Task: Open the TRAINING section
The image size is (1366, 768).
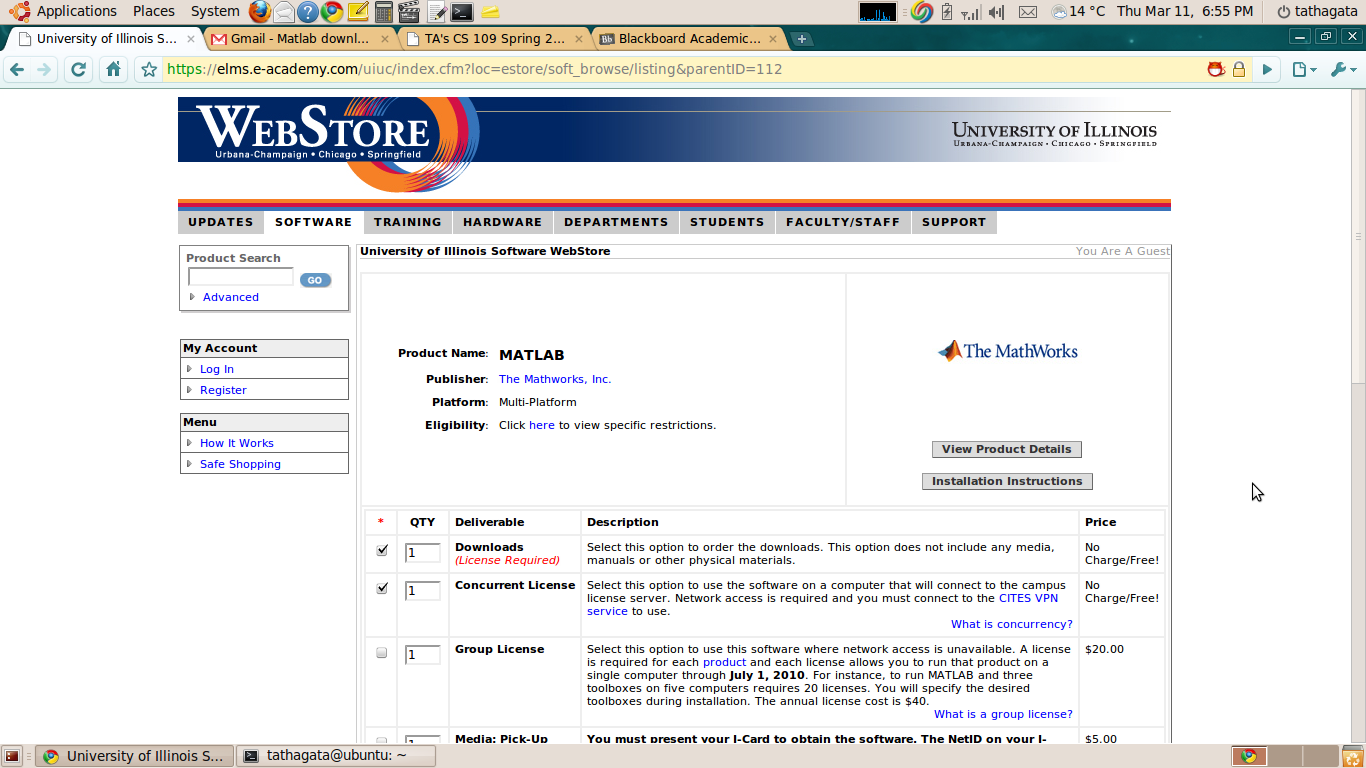Action: (x=407, y=222)
